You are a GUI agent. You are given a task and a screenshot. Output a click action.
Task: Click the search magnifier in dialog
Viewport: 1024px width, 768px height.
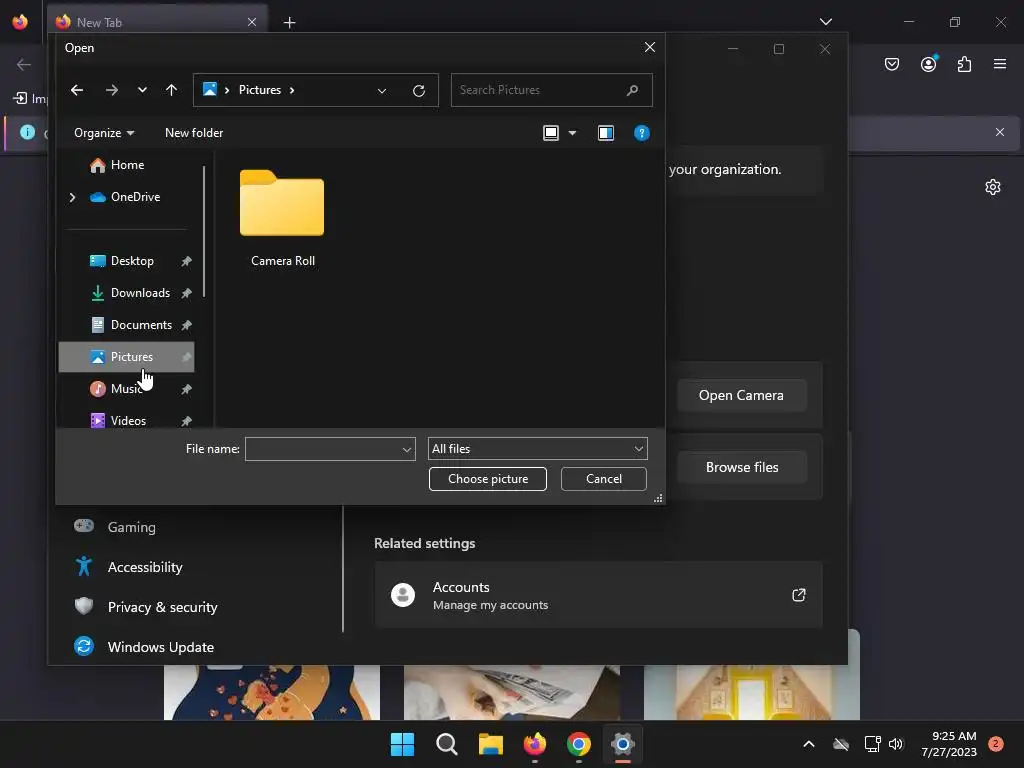(x=632, y=90)
